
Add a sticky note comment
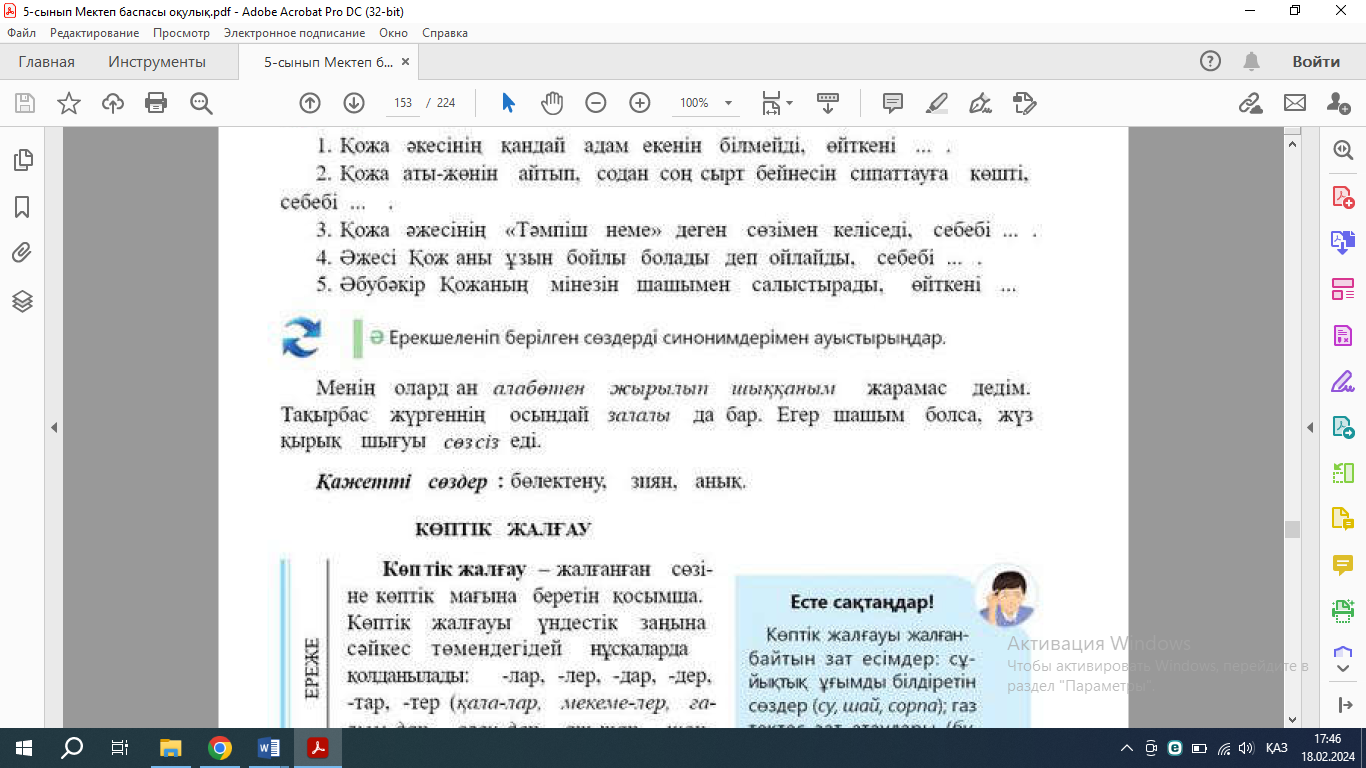tap(893, 103)
